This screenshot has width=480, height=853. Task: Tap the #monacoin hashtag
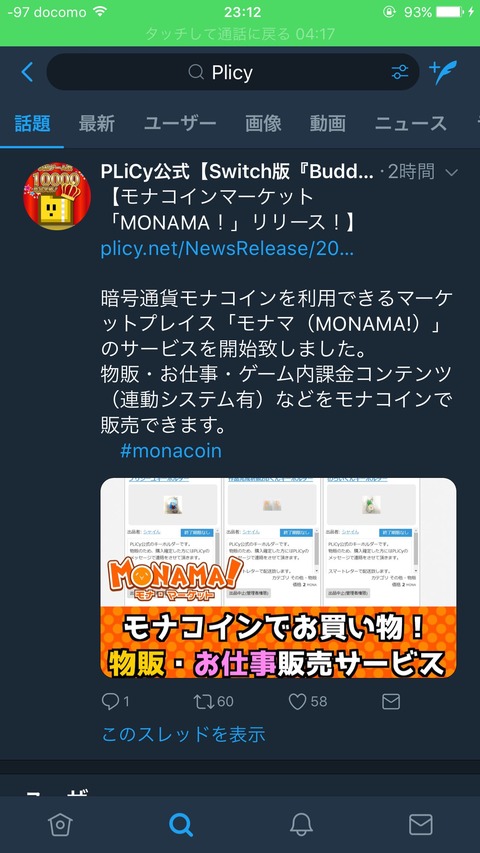click(x=171, y=451)
